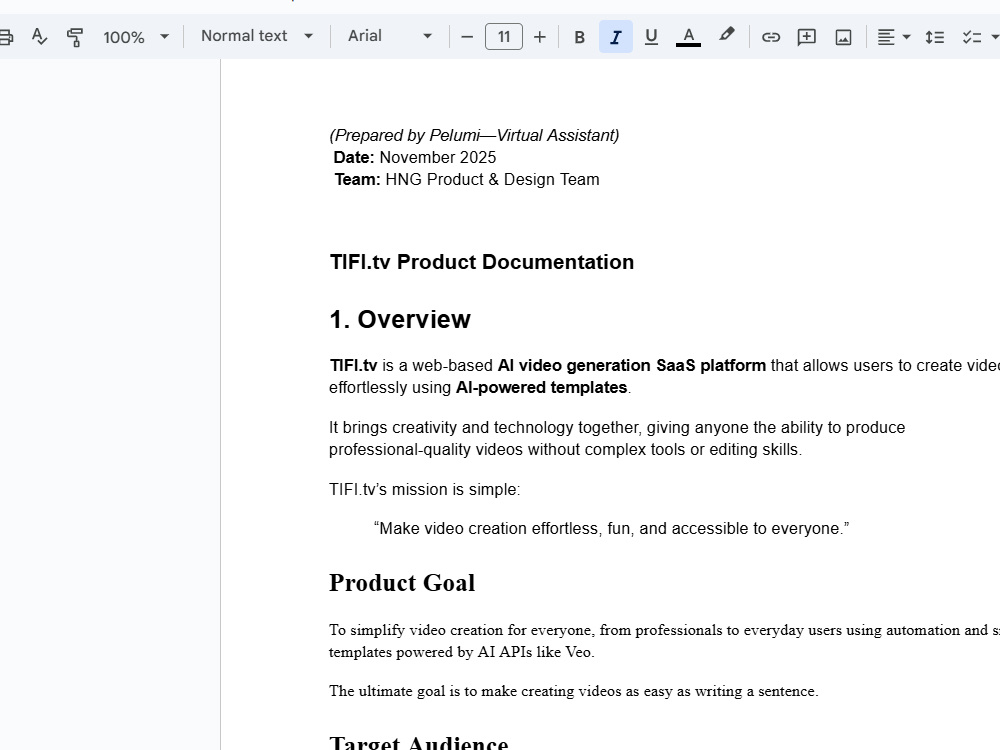1000x750 pixels.
Task: Click the 'The ultimate goal is to make' sentence
Action: coord(573,691)
